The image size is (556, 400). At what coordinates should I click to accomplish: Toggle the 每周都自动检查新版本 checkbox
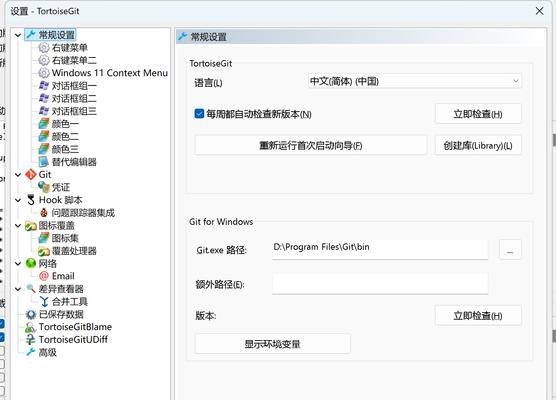coord(199,114)
